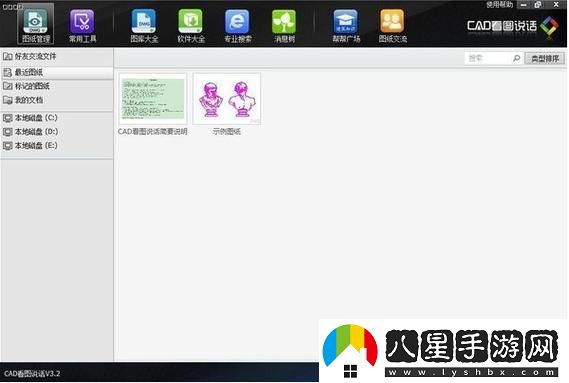
Task: Click the CAD看图说话 logo
Action: pos(512,26)
